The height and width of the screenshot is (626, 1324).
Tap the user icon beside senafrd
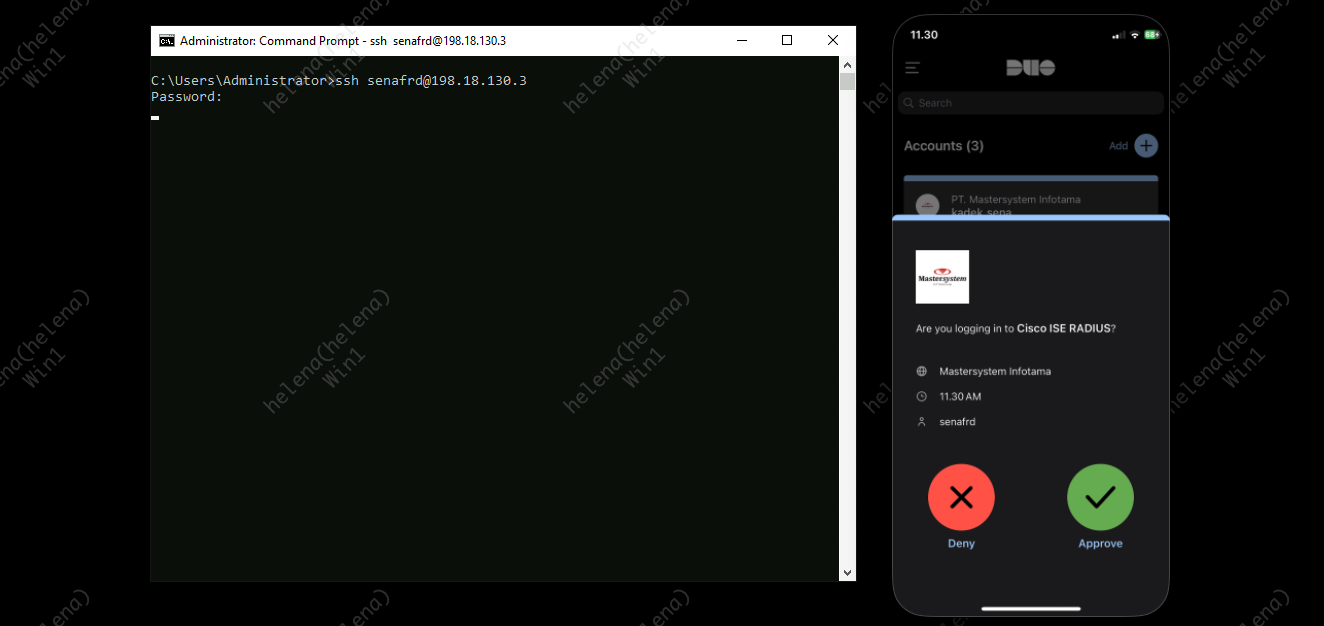(922, 422)
